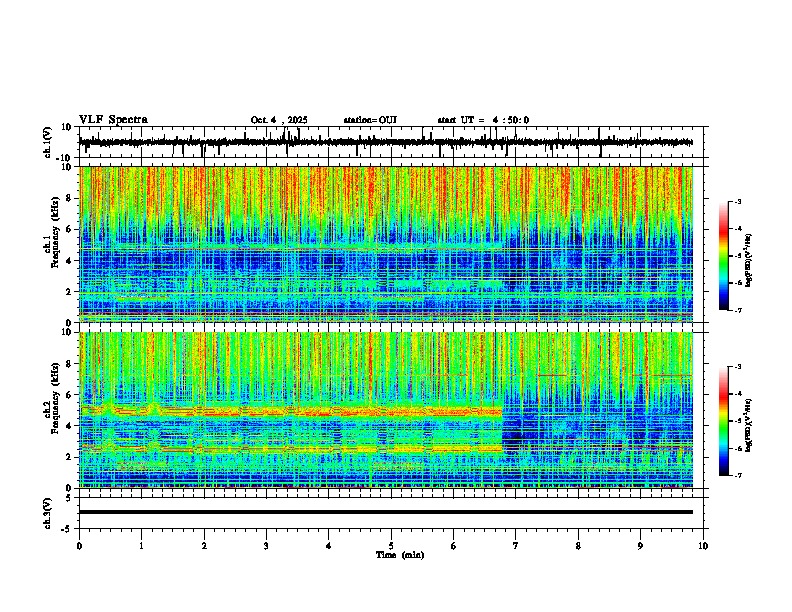
Task: Click the ch.3(V) flat black trace
Action: point(386,512)
